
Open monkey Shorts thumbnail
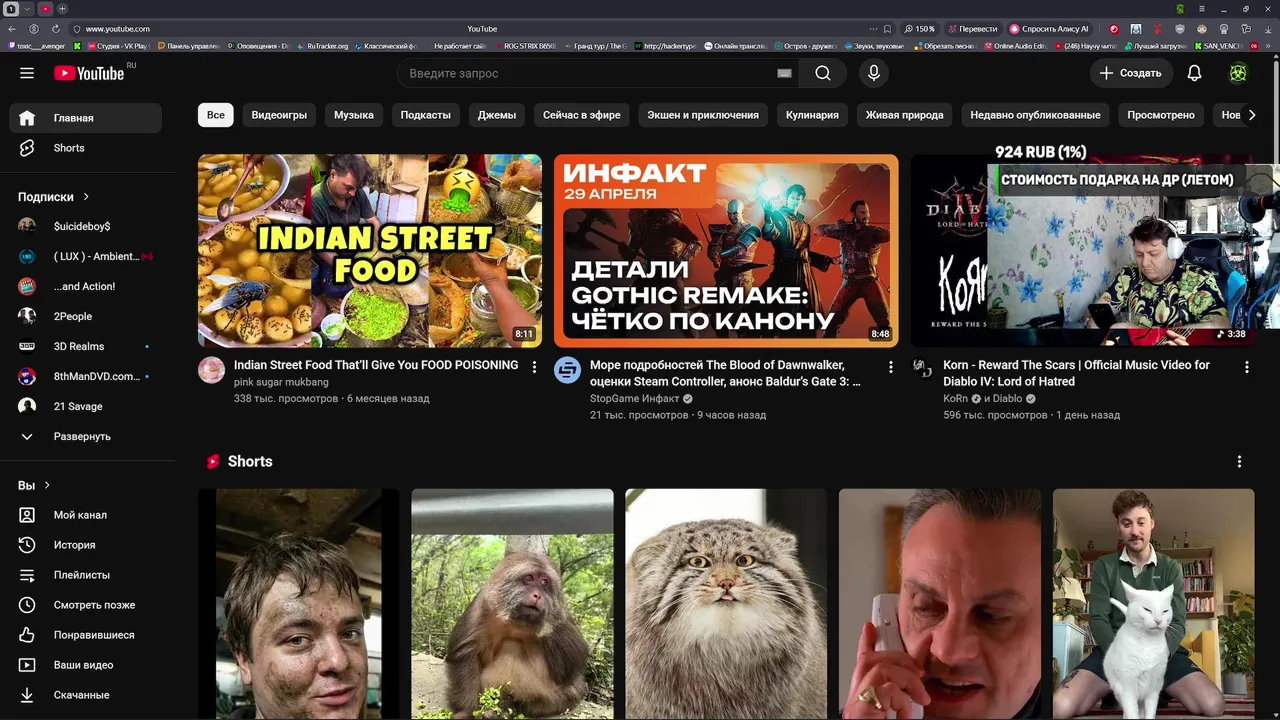(512, 604)
